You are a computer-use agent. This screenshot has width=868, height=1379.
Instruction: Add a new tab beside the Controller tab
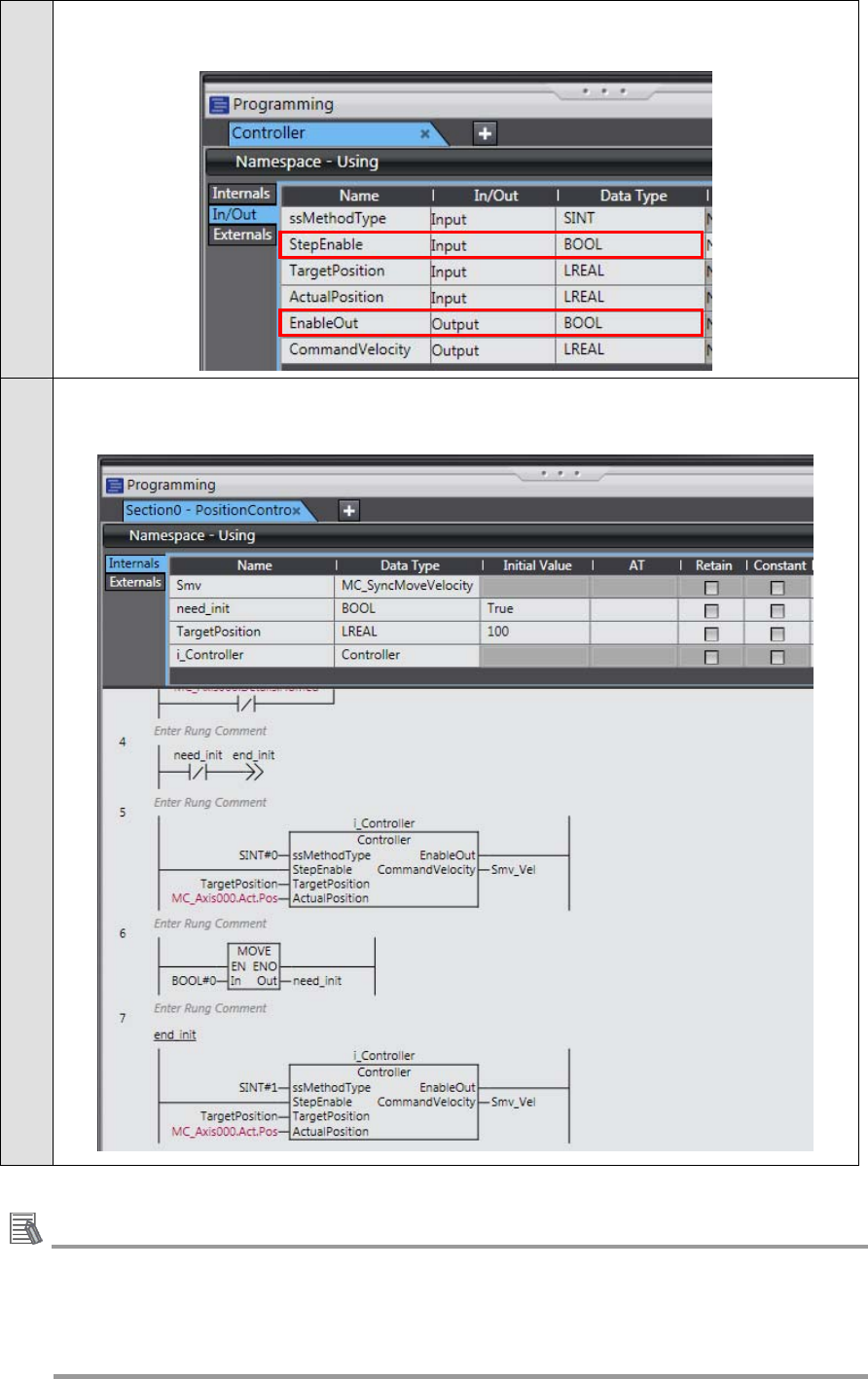tap(486, 133)
